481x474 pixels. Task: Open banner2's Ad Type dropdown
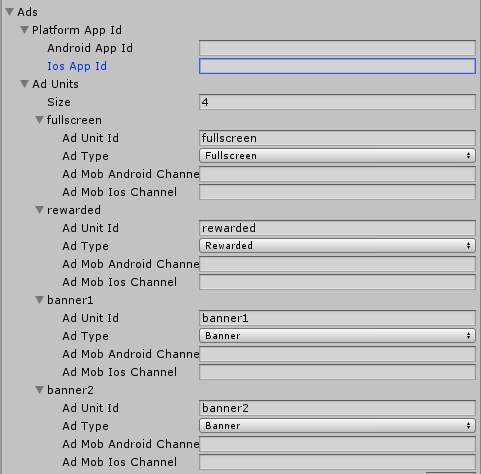point(337,426)
